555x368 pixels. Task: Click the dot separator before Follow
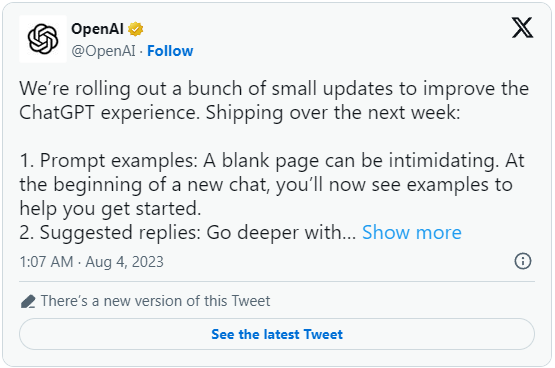click(x=141, y=52)
